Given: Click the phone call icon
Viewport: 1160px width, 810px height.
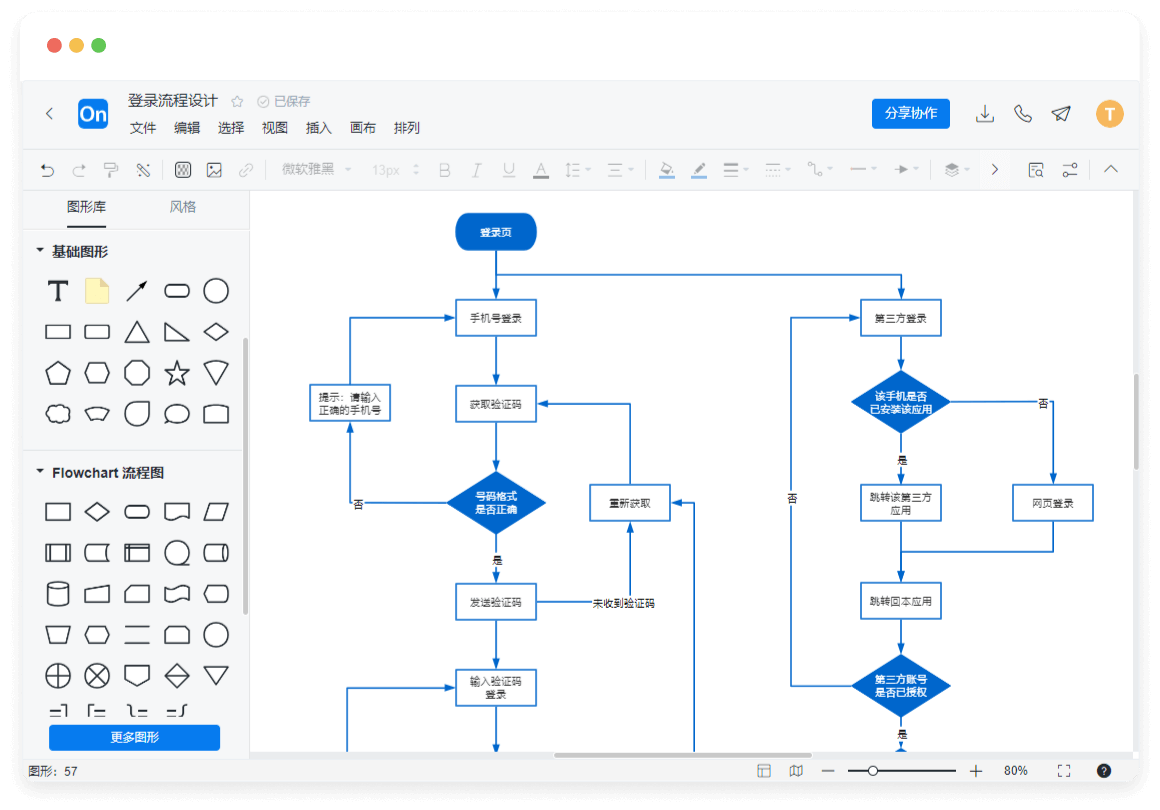Looking at the screenshot, I should 1023,114.
